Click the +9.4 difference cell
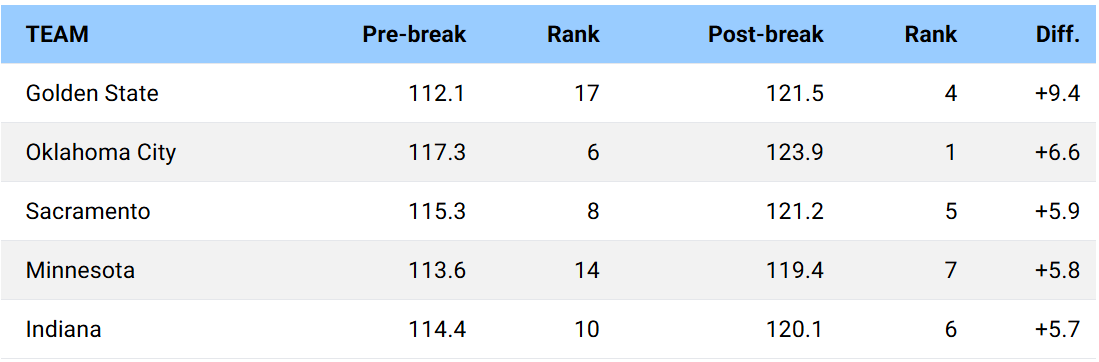1099x362 pixels. click(x=1058, y=93)
